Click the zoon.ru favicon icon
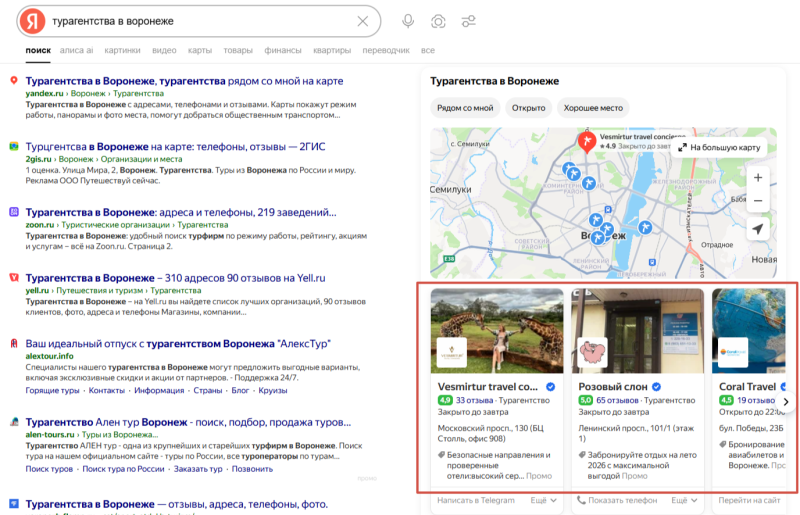The image size is (800, 515). click(14, 212)
